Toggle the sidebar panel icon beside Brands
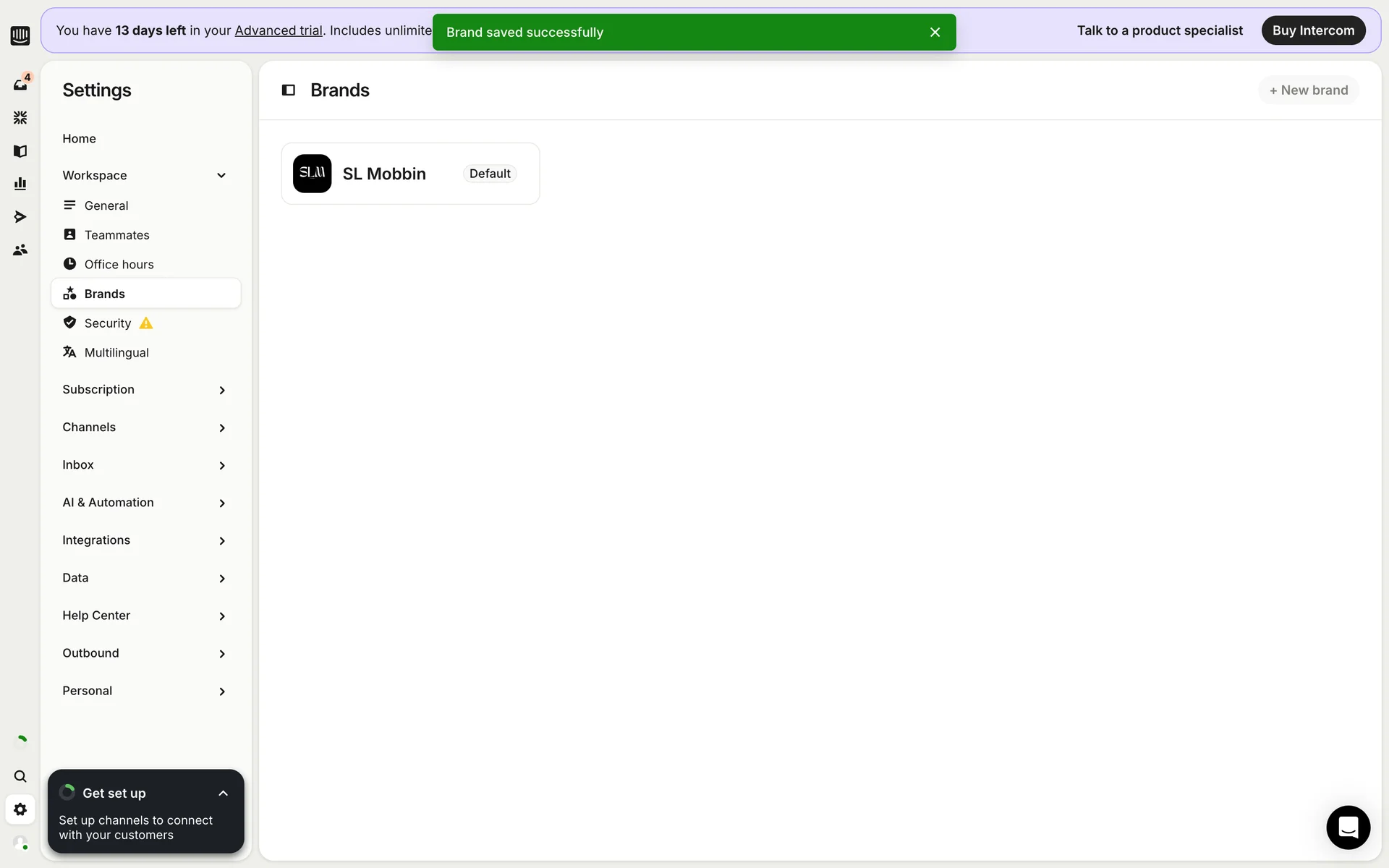 click(288, 90)
